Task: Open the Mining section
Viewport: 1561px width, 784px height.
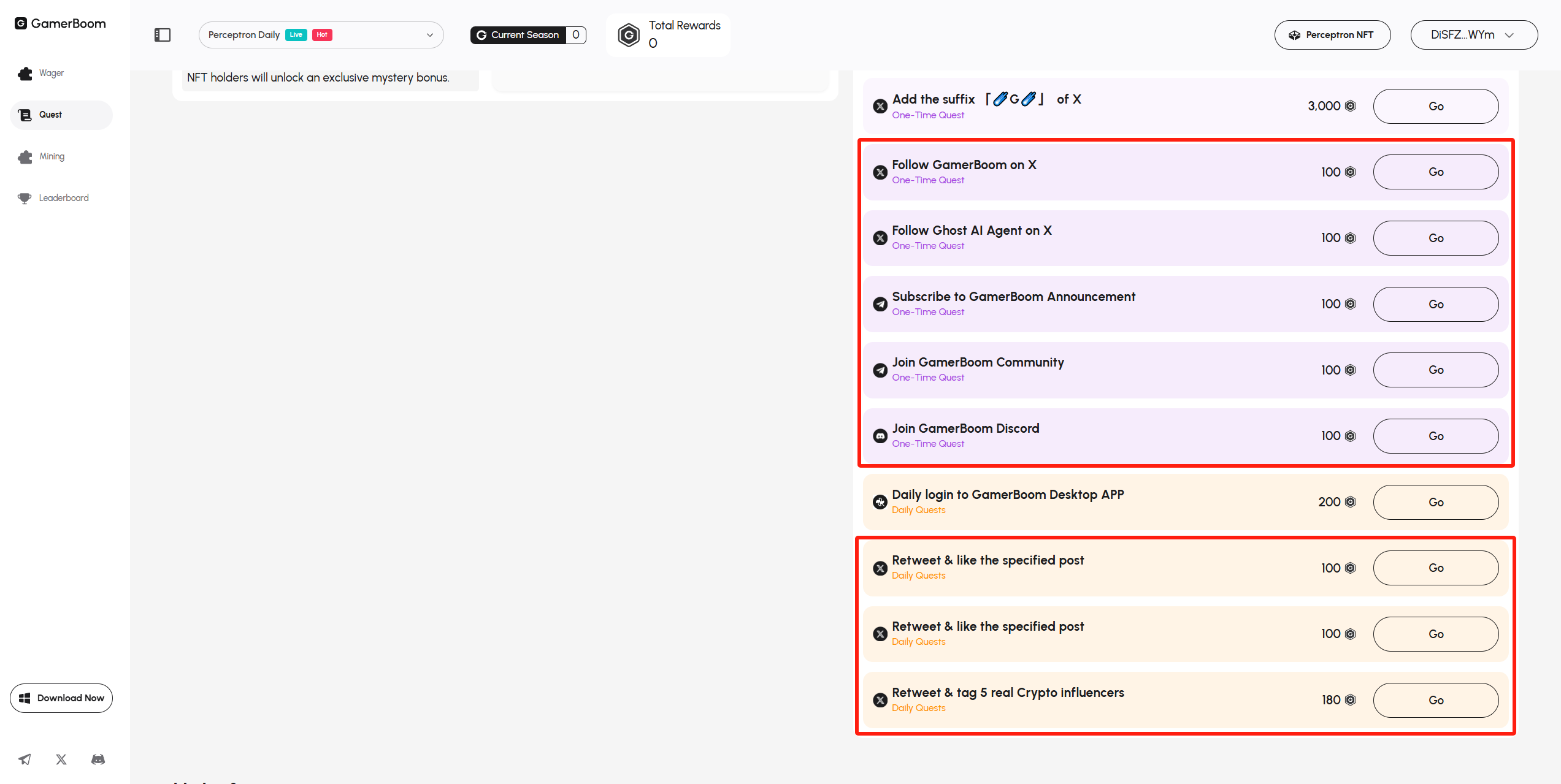Action: click(61, 156)
